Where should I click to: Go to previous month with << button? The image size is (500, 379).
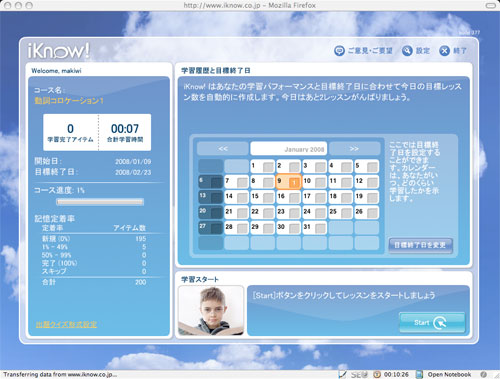click(x=223, y=148)
